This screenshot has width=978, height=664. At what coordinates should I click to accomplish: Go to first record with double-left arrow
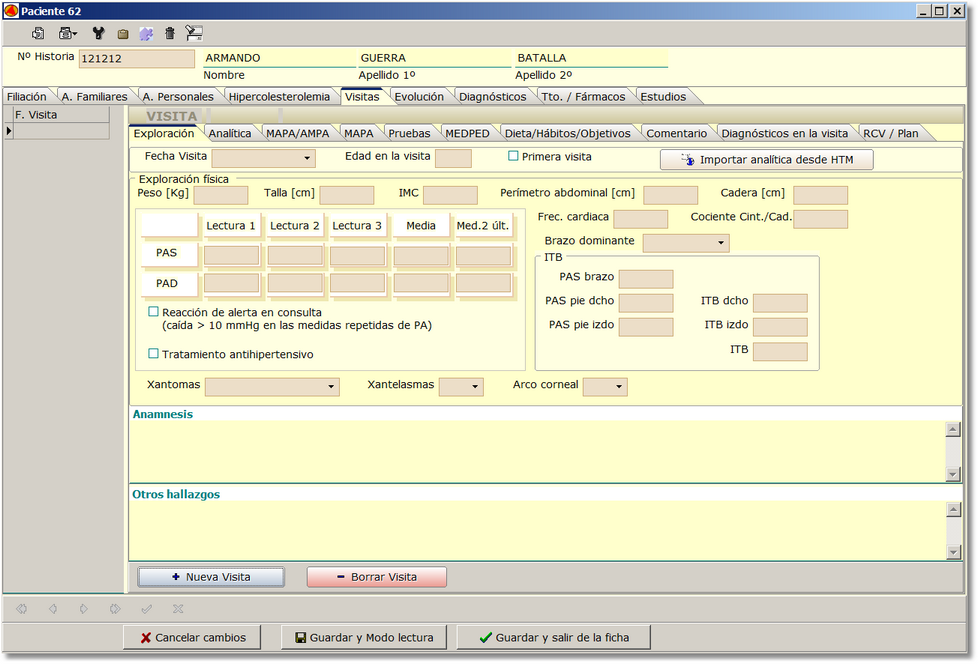[x=22, y=609]
